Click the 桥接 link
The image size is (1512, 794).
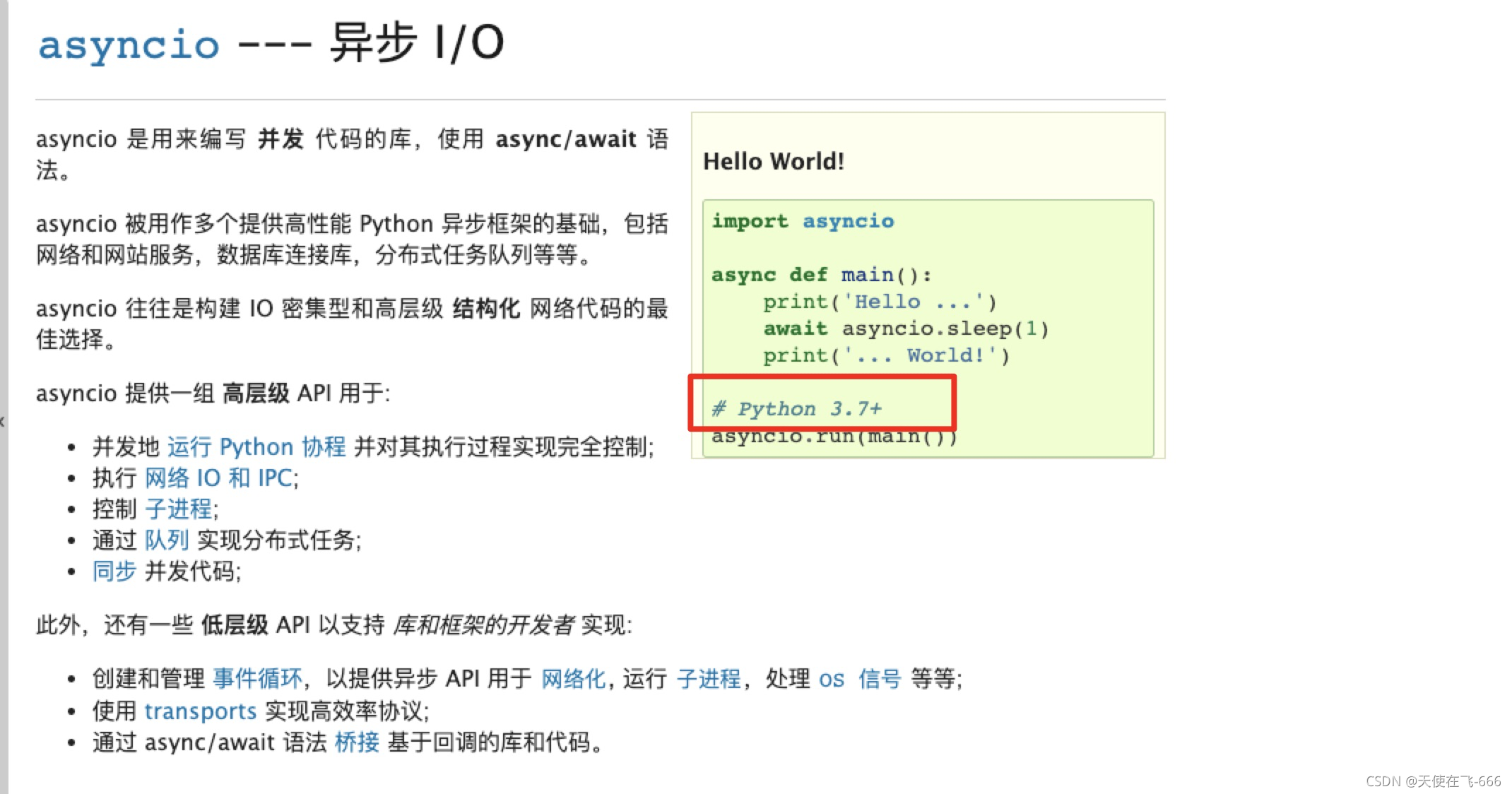coord(357,742)
